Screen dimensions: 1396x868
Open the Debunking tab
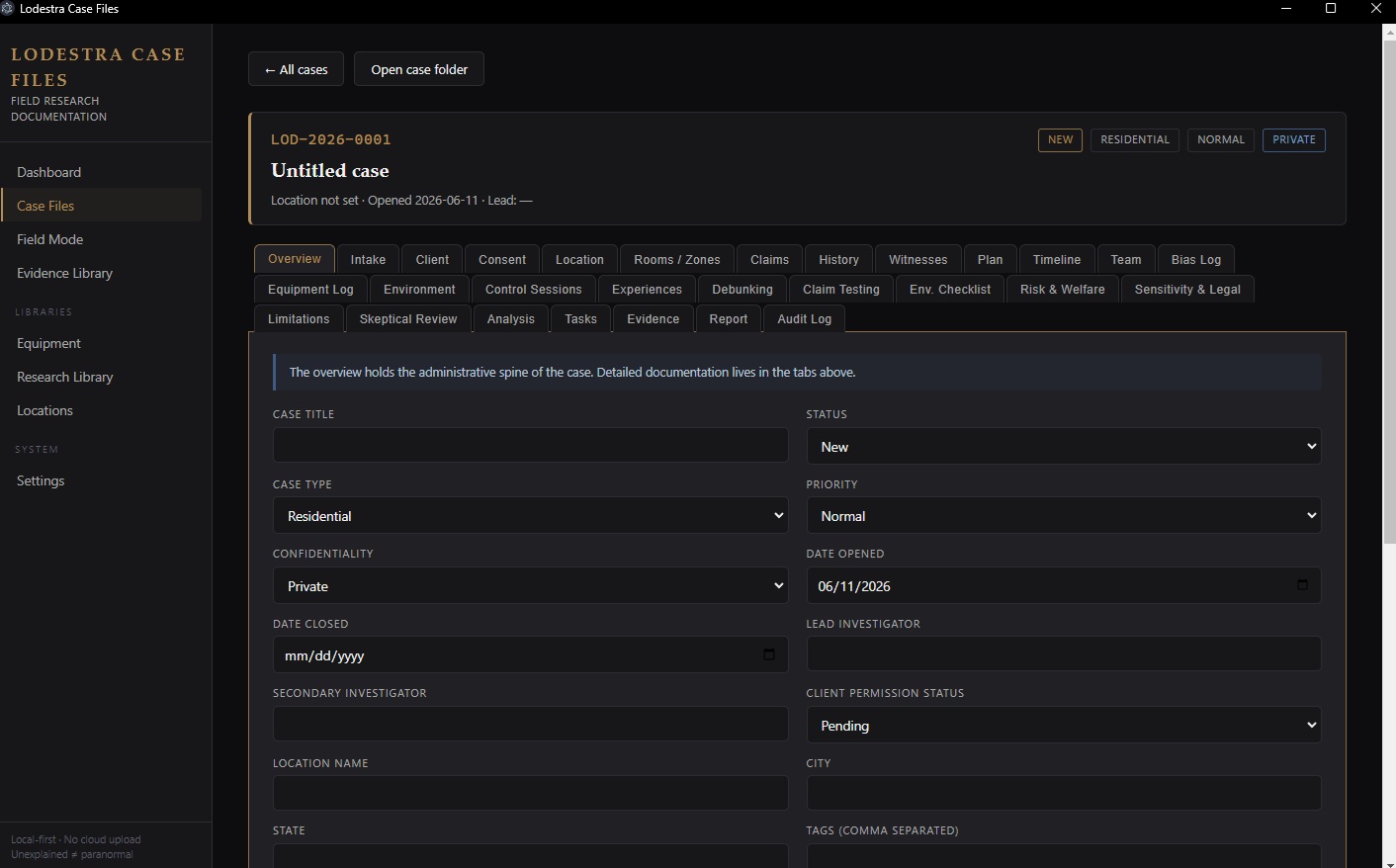point(742,289)
